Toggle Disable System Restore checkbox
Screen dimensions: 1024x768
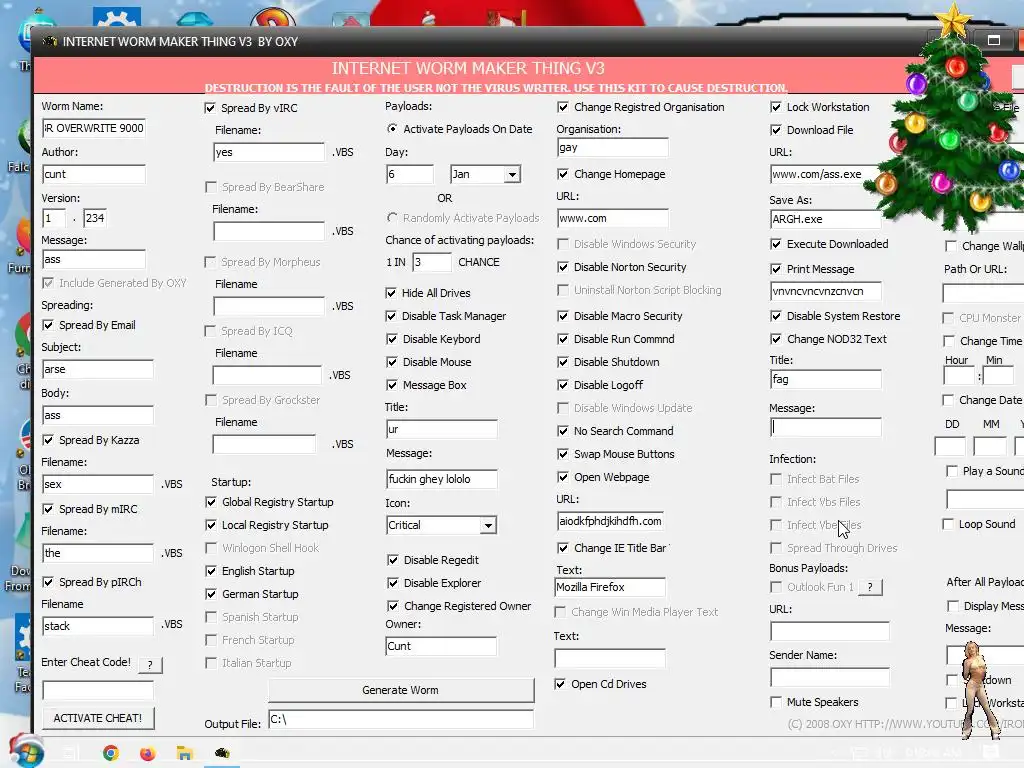click(775, 316)
